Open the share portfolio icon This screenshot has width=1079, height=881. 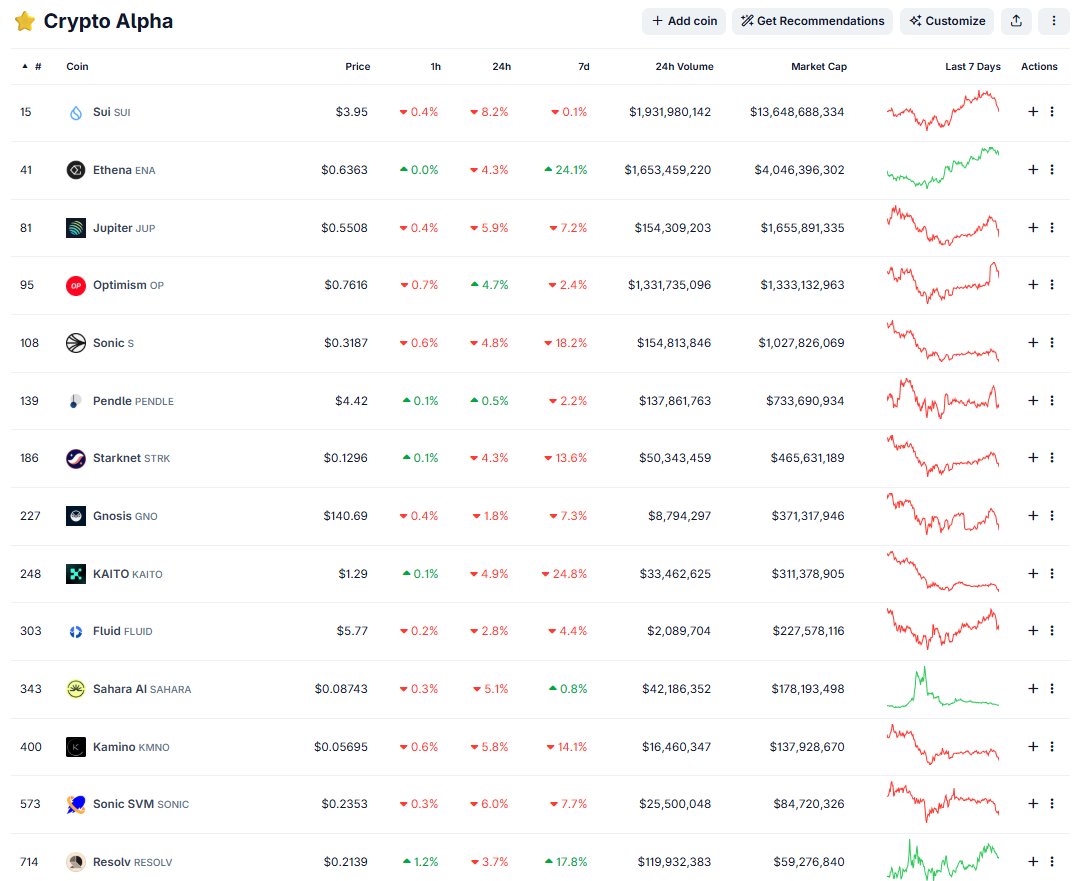pyautogui.click(x=1016, y=21)
